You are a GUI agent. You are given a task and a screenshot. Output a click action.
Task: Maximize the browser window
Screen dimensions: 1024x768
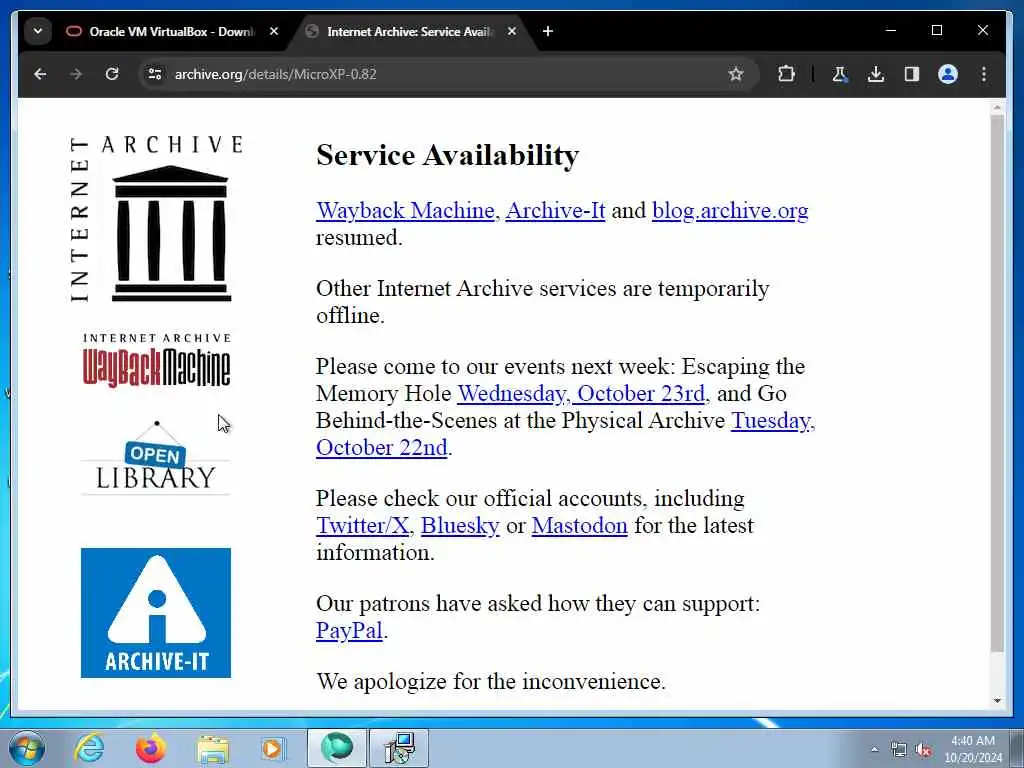point(936,31)
